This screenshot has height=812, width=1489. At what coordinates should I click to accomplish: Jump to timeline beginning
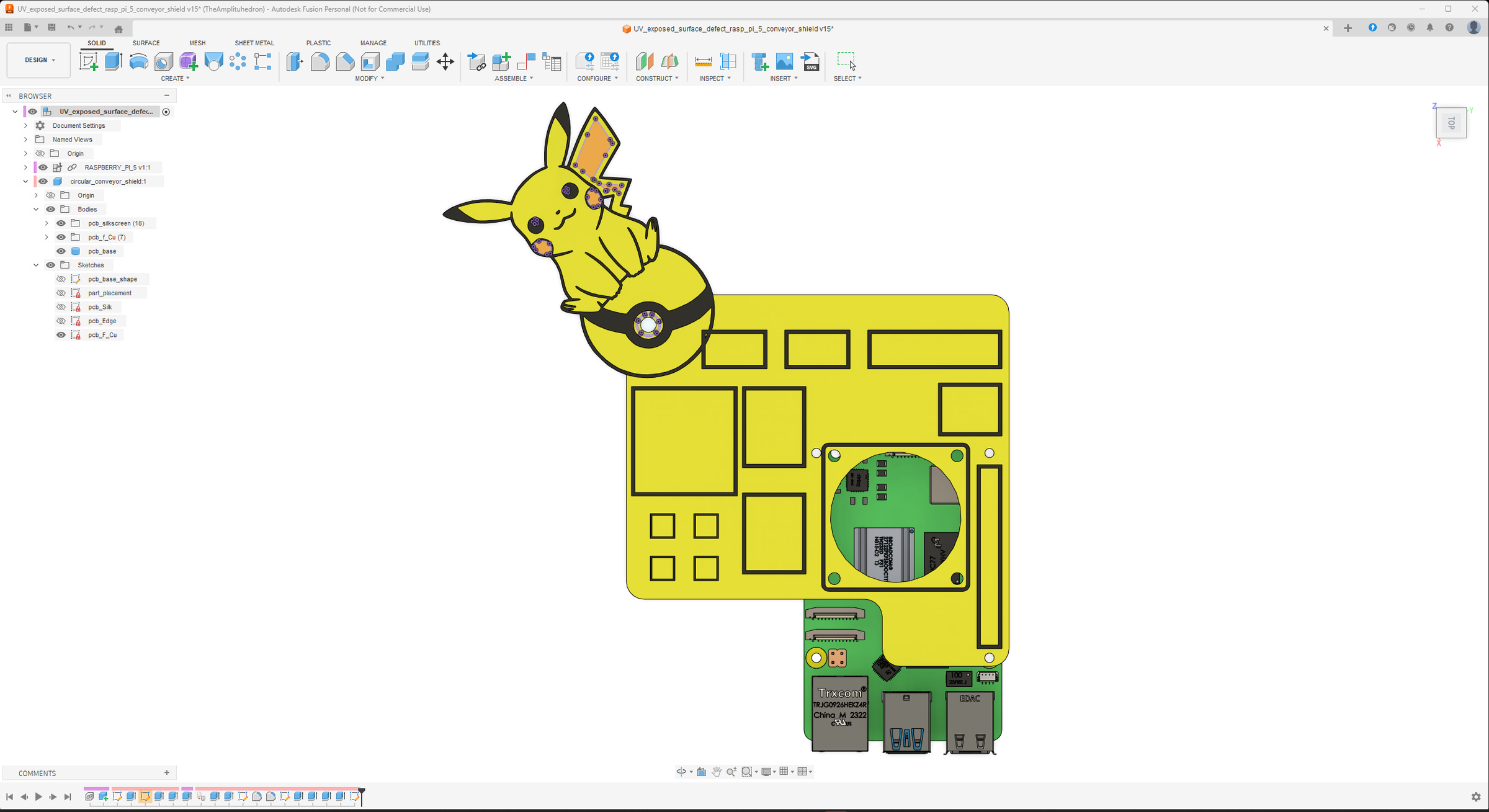pyautogui.click(x=9, y=797)
